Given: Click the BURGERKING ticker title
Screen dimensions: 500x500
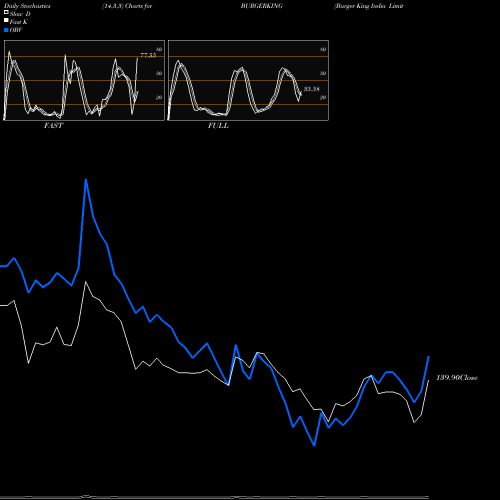Looking at the screenshot, I should point(262,6).
